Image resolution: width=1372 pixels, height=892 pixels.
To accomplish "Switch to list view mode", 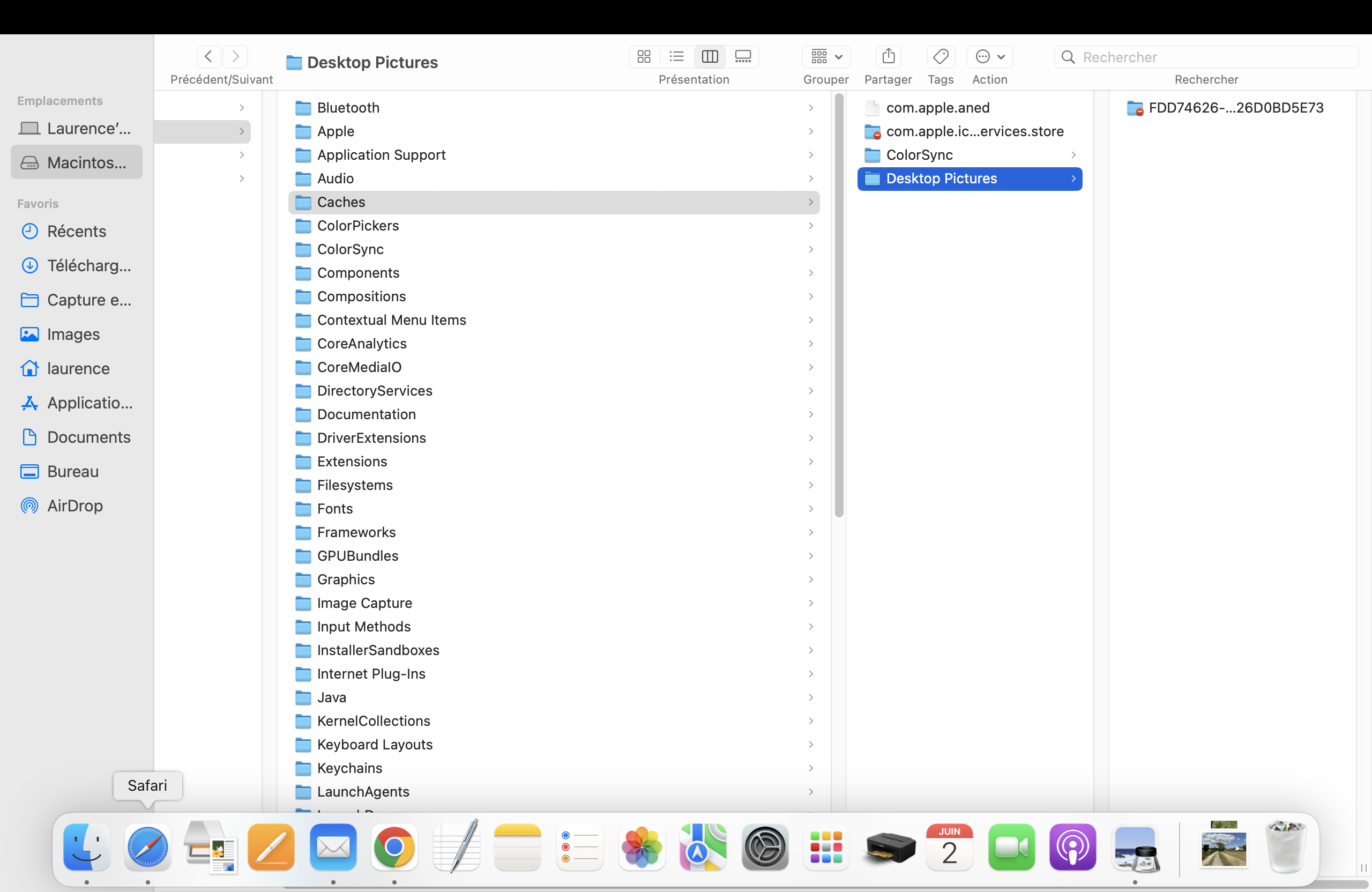I will tap(677, 56).
